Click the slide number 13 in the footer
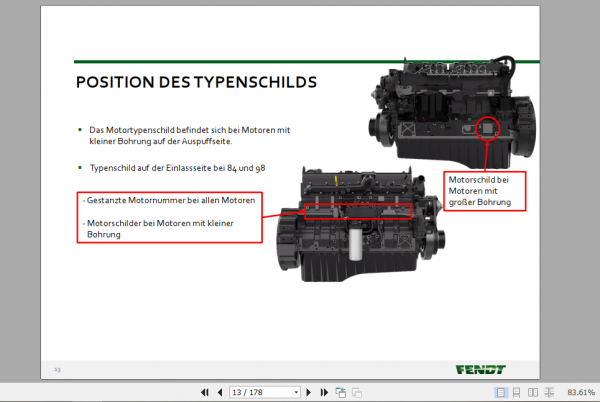Viewport: 600px width, 402px height. point(57,369)
